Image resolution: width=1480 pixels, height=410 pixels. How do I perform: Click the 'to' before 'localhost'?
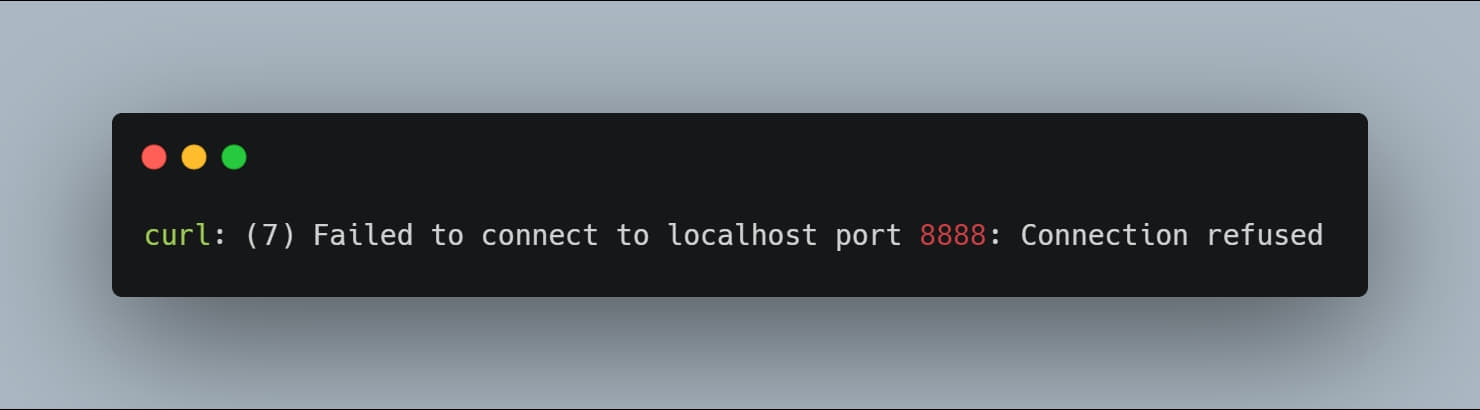click(632, 236)
